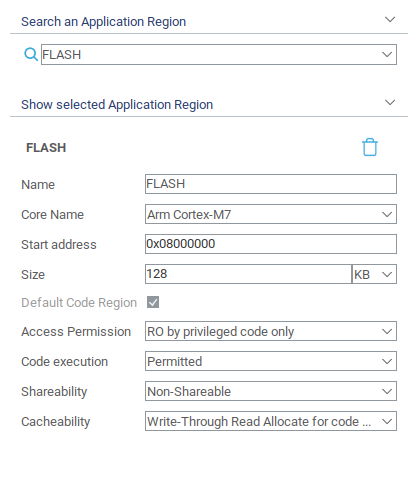Open the Shareability dropdown

click(x=271, y=391)
